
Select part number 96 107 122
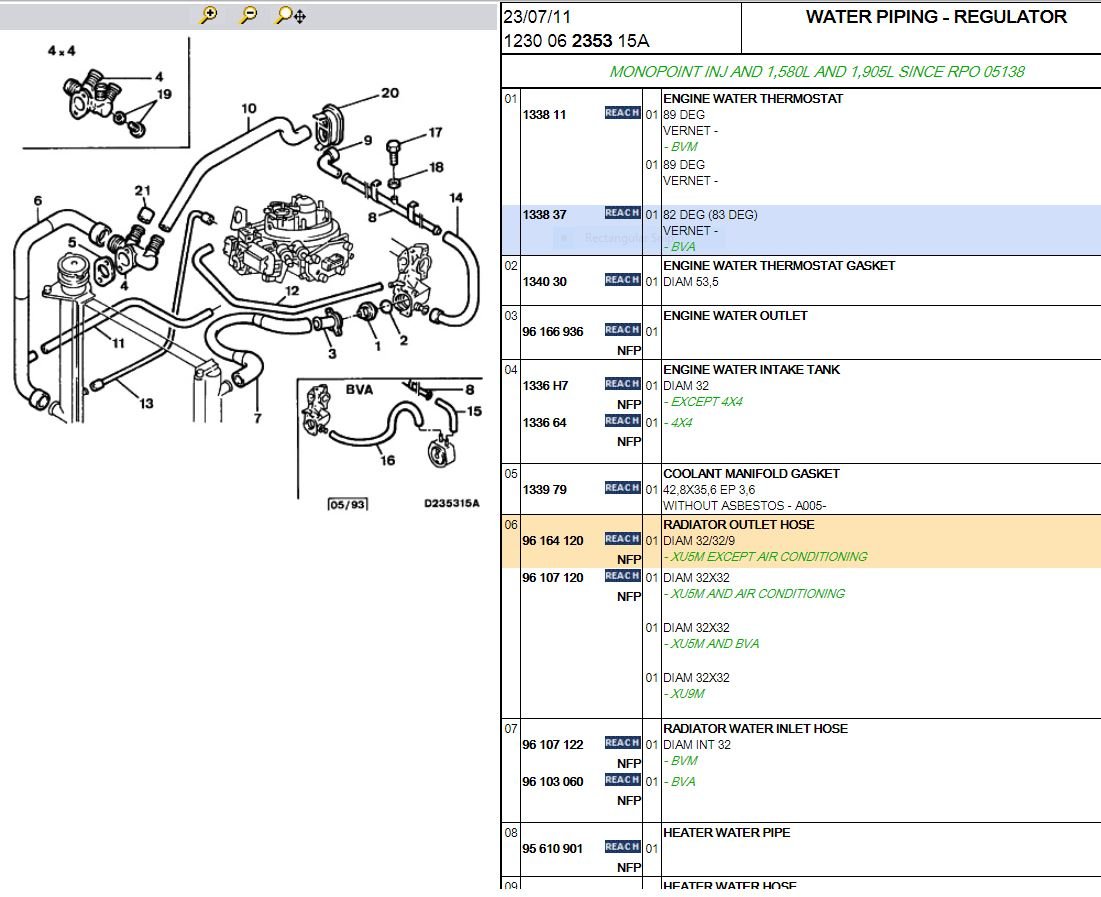pyautogui.click(x=553, y=745)
